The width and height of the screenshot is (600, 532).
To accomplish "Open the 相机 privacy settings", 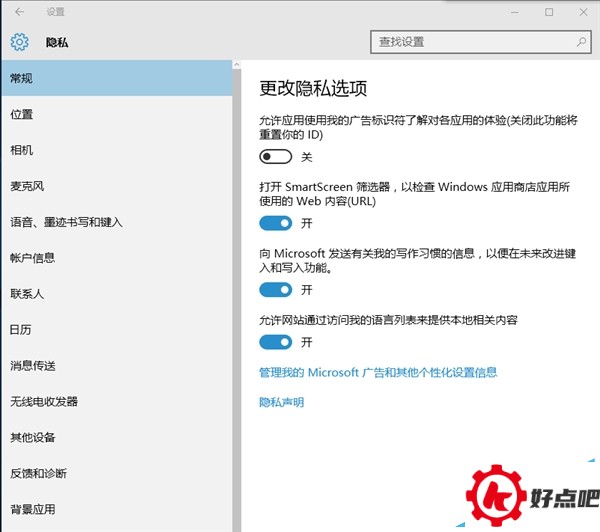I will point(117,150).
